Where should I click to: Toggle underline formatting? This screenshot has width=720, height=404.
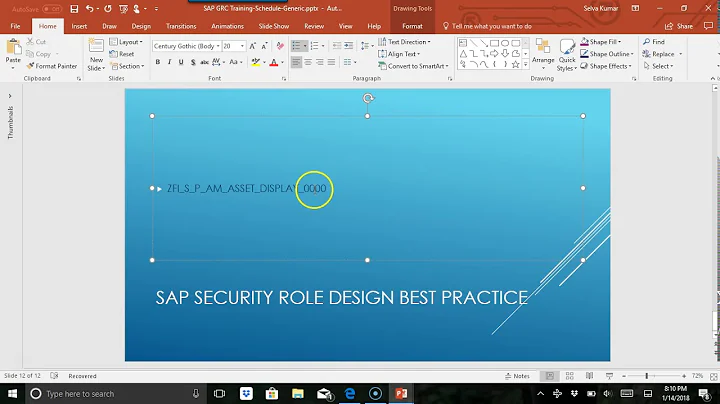[181, 62]
